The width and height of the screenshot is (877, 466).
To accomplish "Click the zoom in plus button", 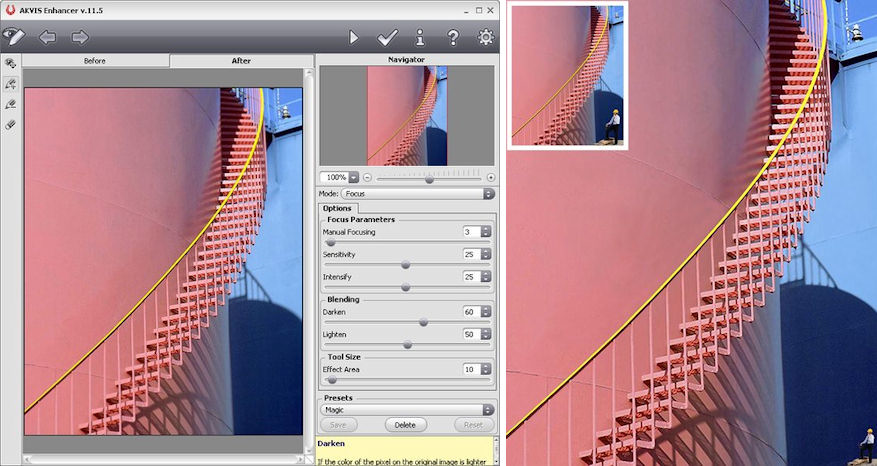I will [490, 177].
